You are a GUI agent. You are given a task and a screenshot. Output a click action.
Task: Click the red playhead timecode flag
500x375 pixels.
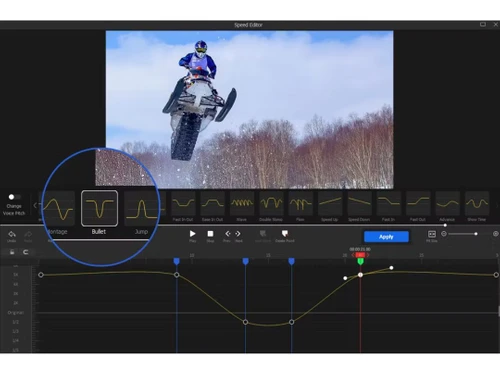[360, 255]
